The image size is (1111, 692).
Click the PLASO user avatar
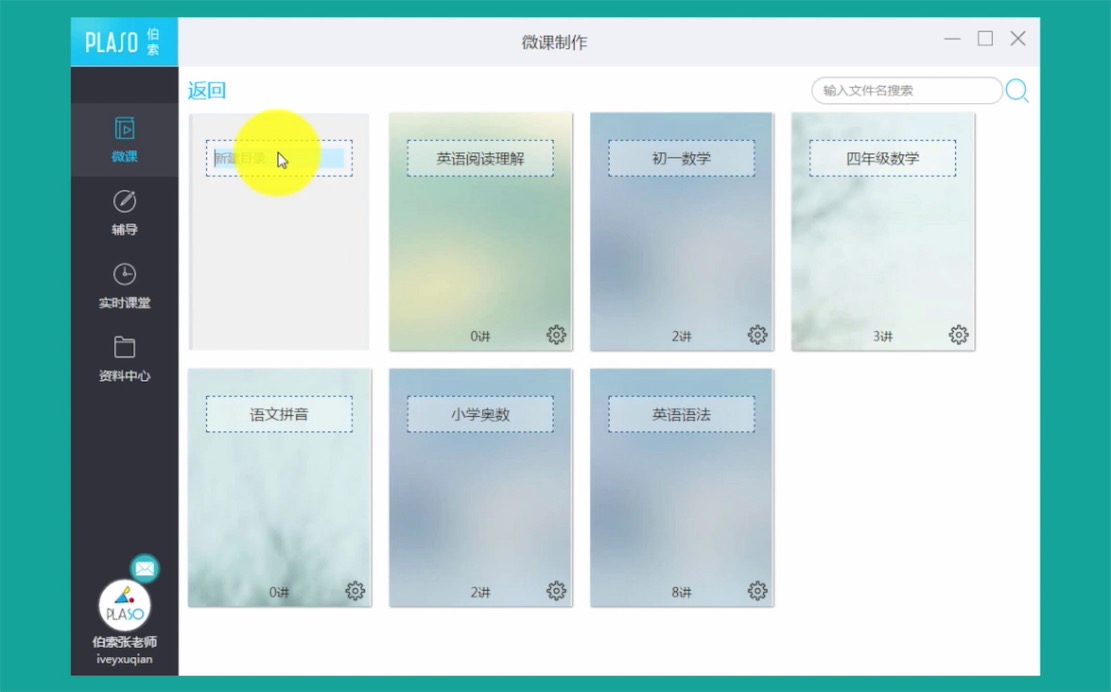124,604
